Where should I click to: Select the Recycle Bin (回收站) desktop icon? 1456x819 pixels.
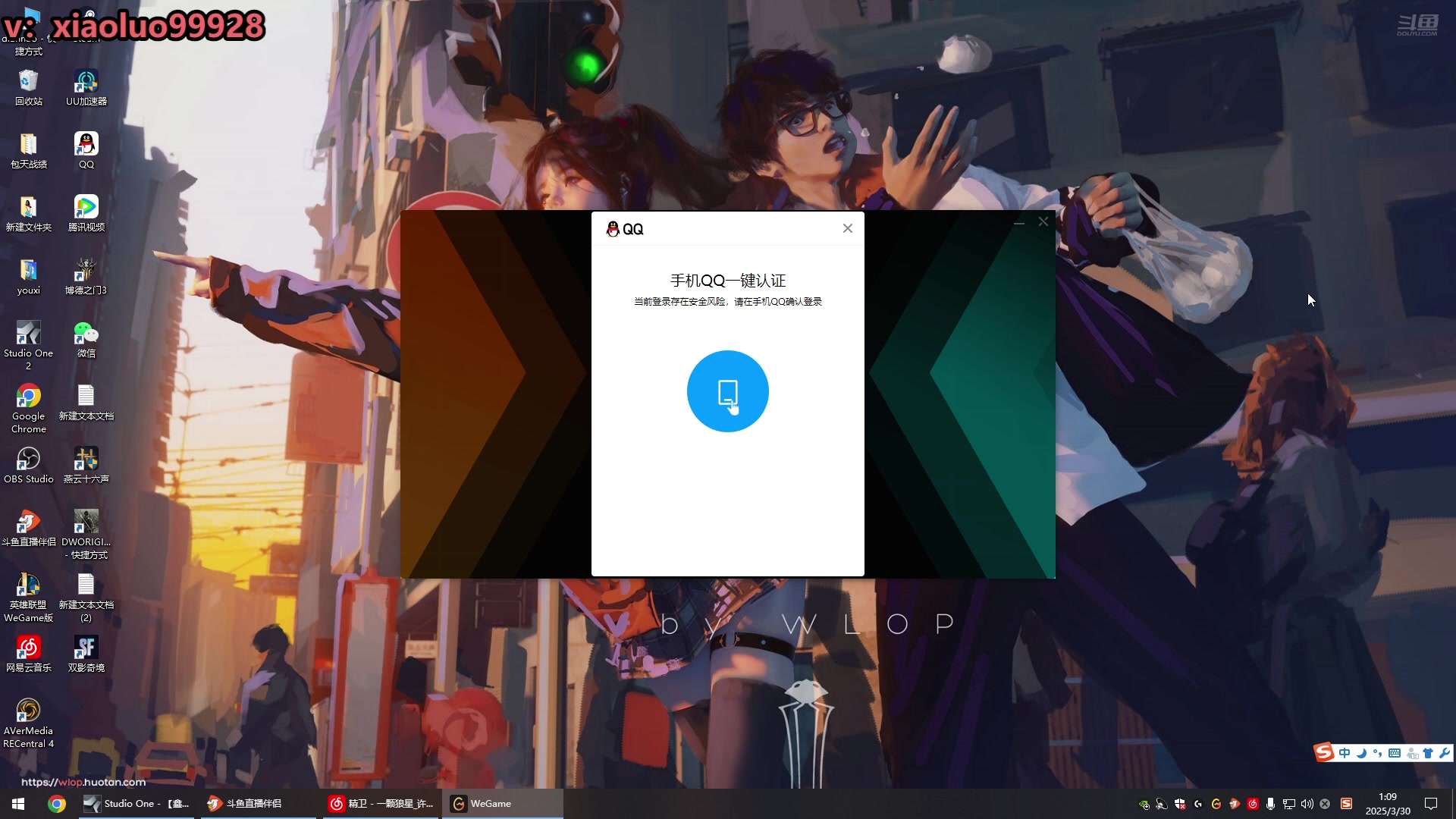click(29, 87)
